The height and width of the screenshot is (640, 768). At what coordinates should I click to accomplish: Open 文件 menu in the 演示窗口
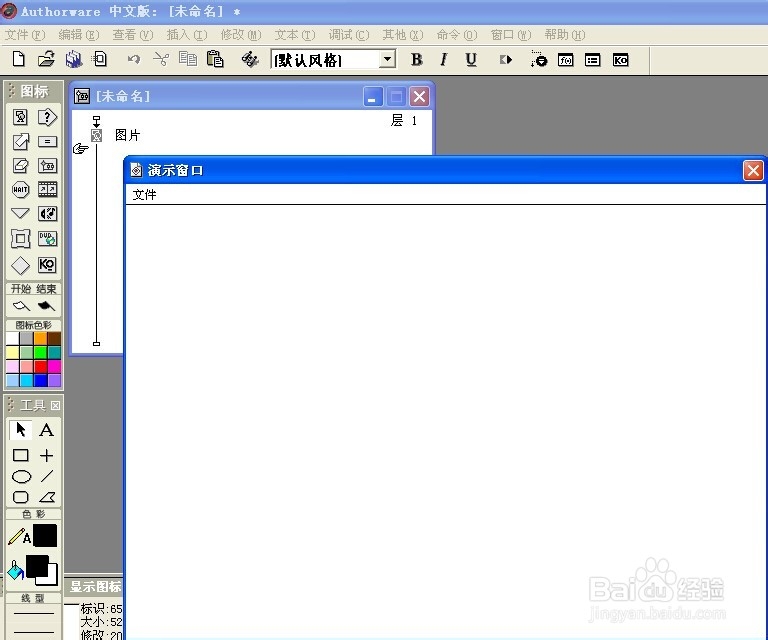tap(144, 194)
